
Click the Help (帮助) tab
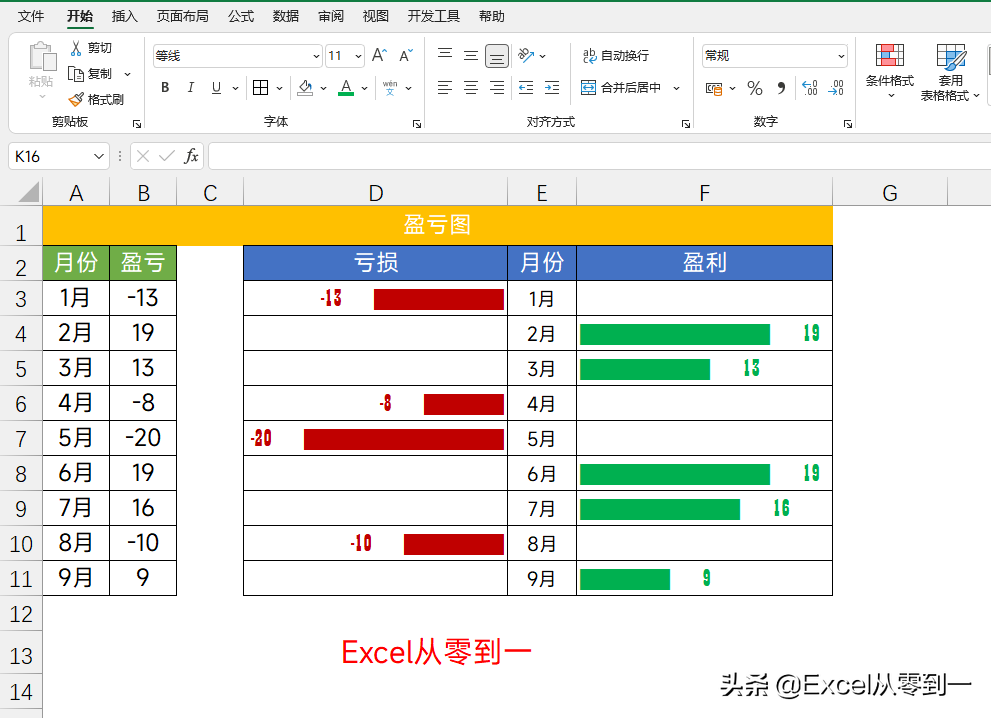(x=492, y=16)
